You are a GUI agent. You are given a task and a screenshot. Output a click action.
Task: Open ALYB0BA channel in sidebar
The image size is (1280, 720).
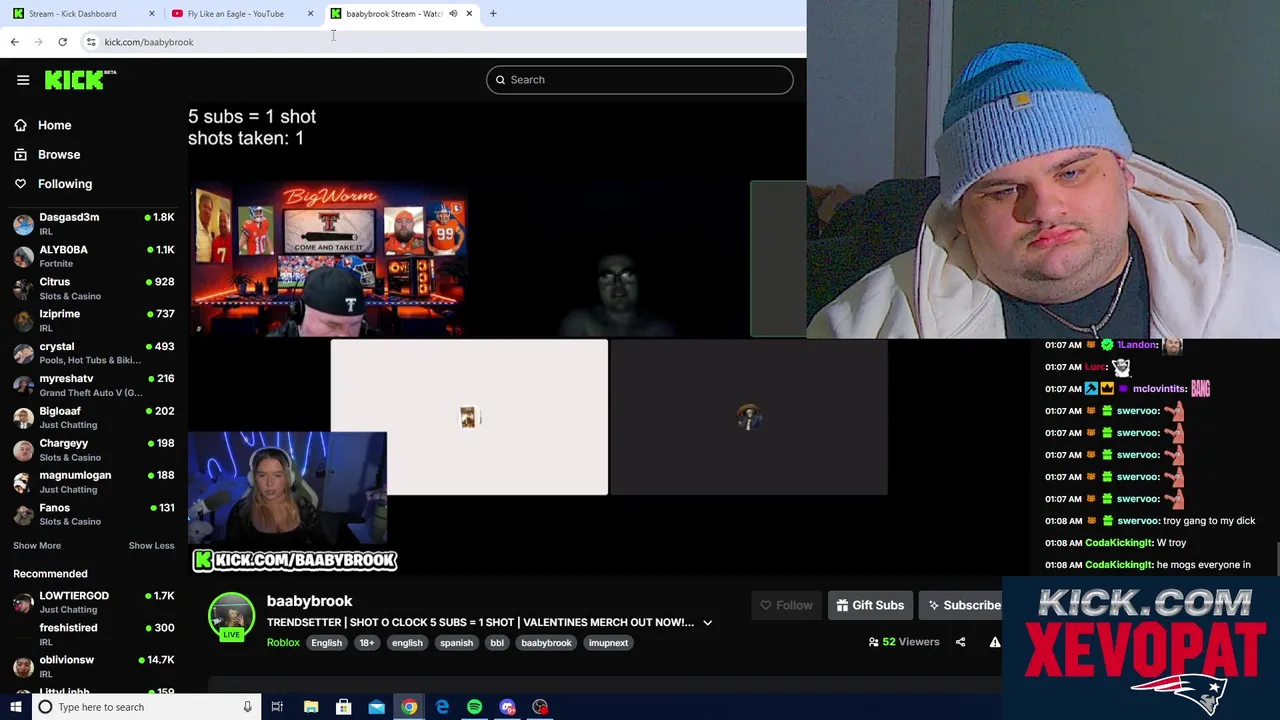click(94, 256)
